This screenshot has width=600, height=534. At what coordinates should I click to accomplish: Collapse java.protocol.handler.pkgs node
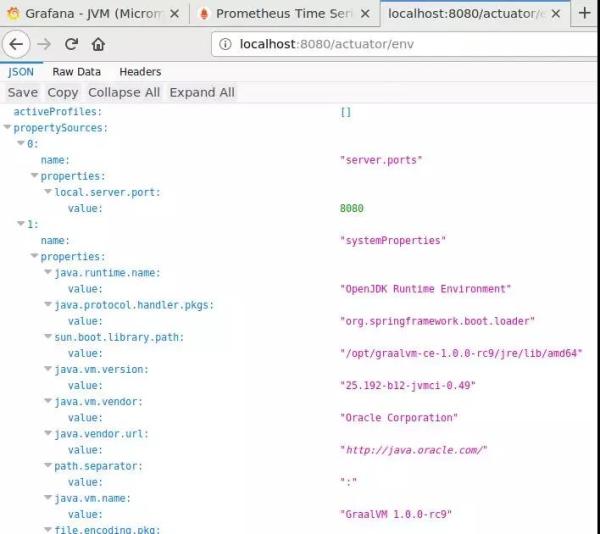coord(48,304)
